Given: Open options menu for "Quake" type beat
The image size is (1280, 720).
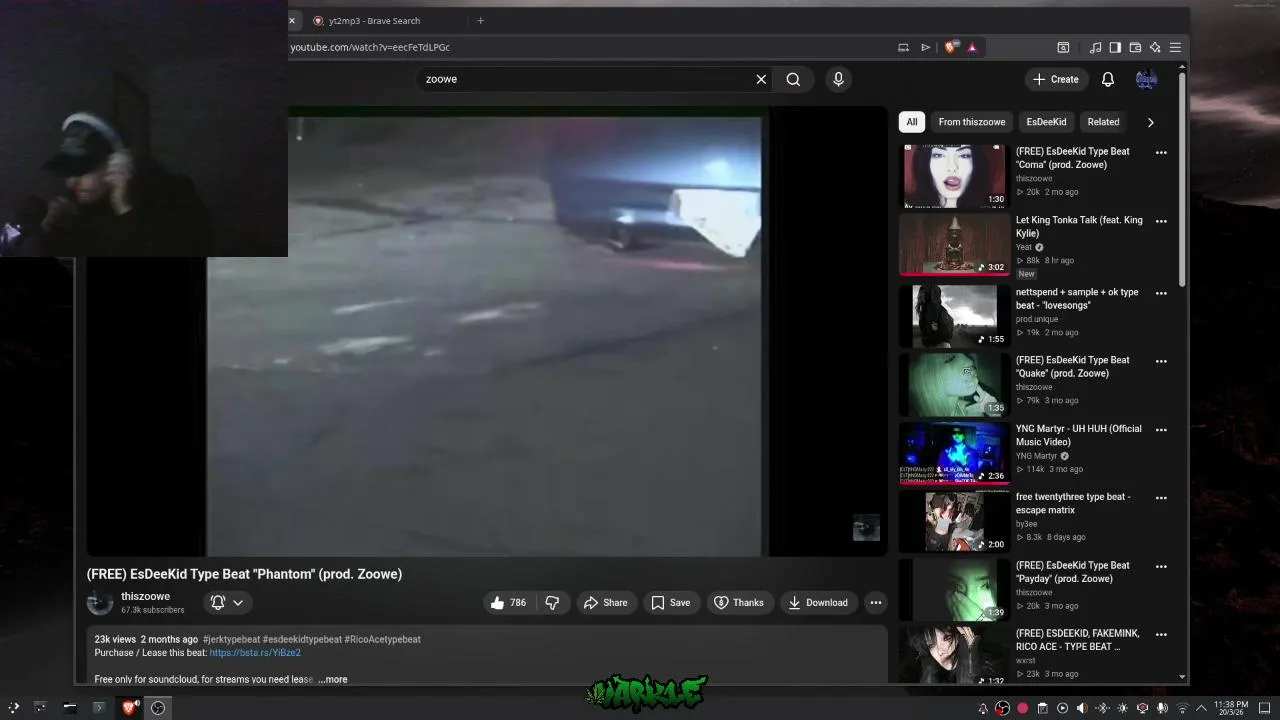Looking at the screenshot, I should [1161, 361].
